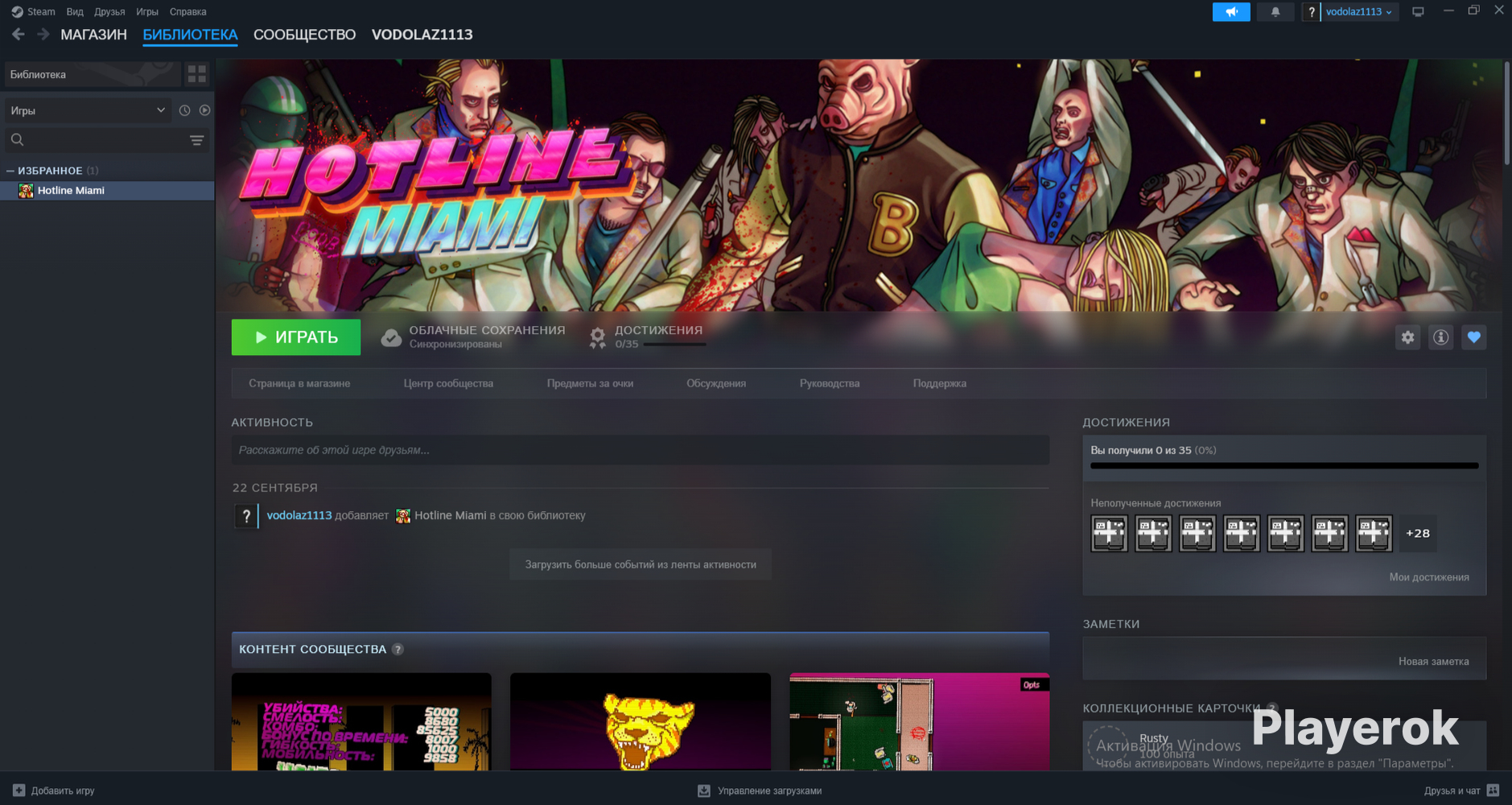Click the plus icon beside Добавить игру

coord(19,791)
